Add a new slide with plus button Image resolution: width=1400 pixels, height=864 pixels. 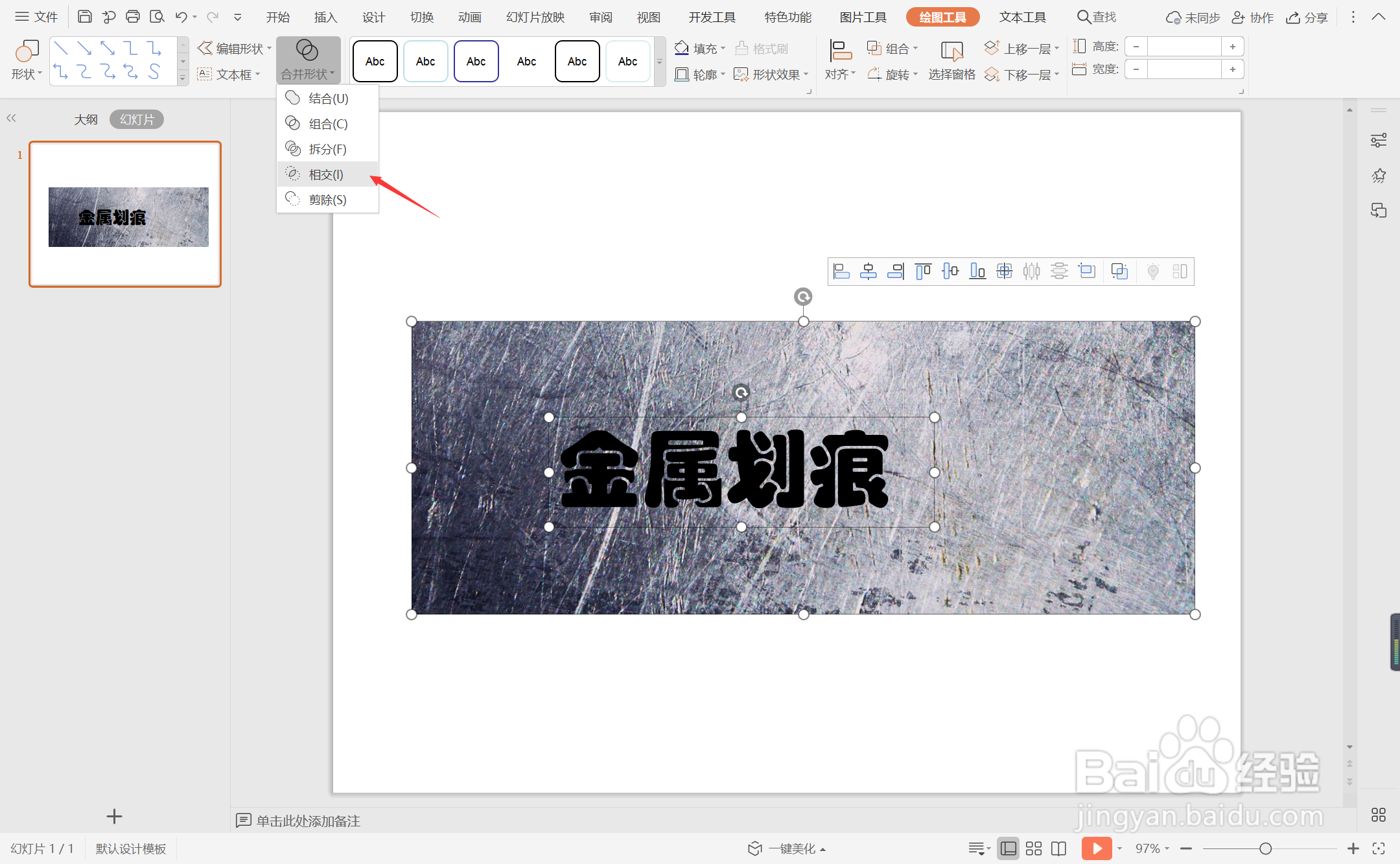[x=114, y=817]
